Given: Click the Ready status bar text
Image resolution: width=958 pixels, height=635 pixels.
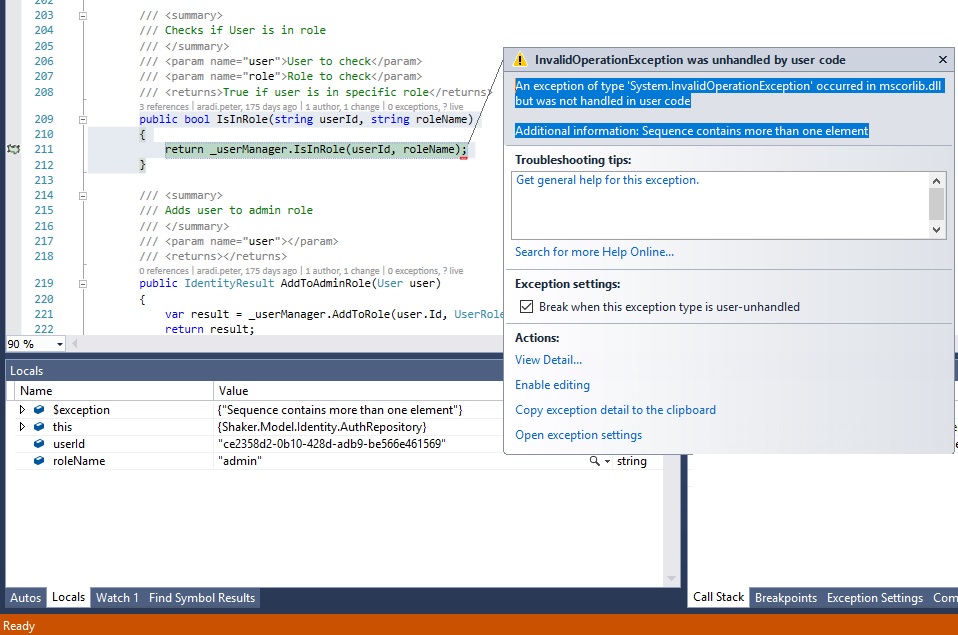Looking at the screenshot, I should 19,626.
